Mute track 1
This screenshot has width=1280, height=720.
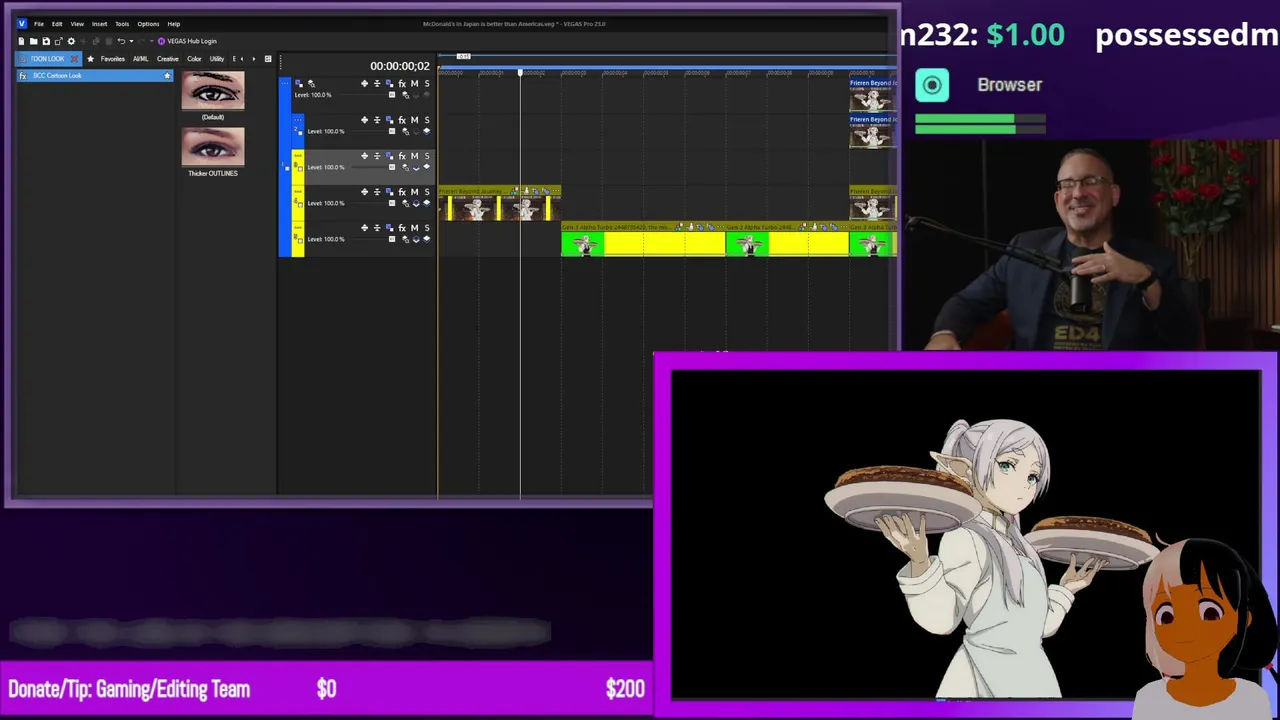[x=414, y=84]
